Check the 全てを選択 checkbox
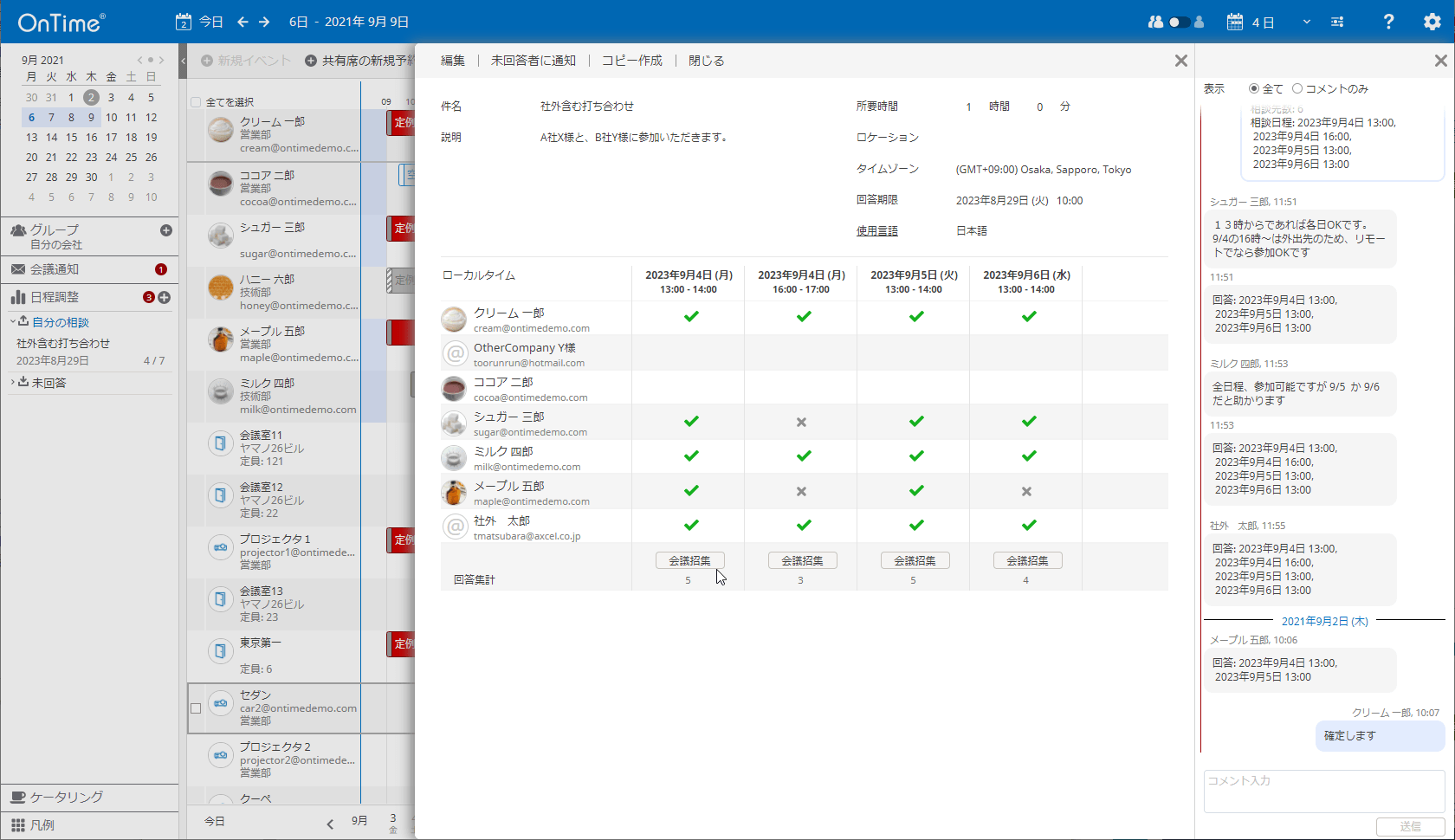The image size is (1455, 840). coord(196,102)
